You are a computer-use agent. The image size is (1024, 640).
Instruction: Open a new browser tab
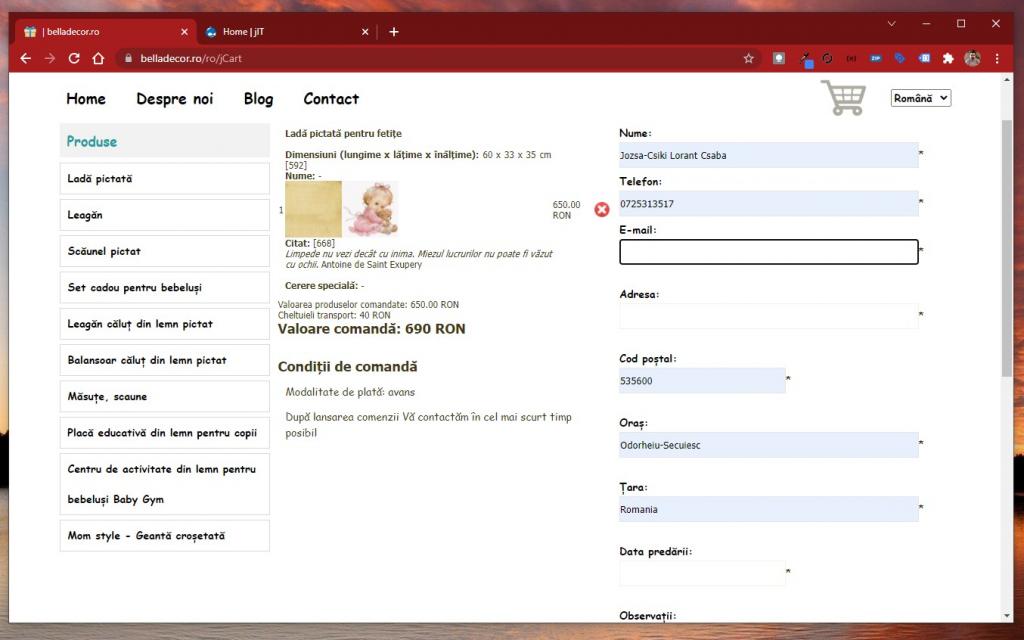394,32
